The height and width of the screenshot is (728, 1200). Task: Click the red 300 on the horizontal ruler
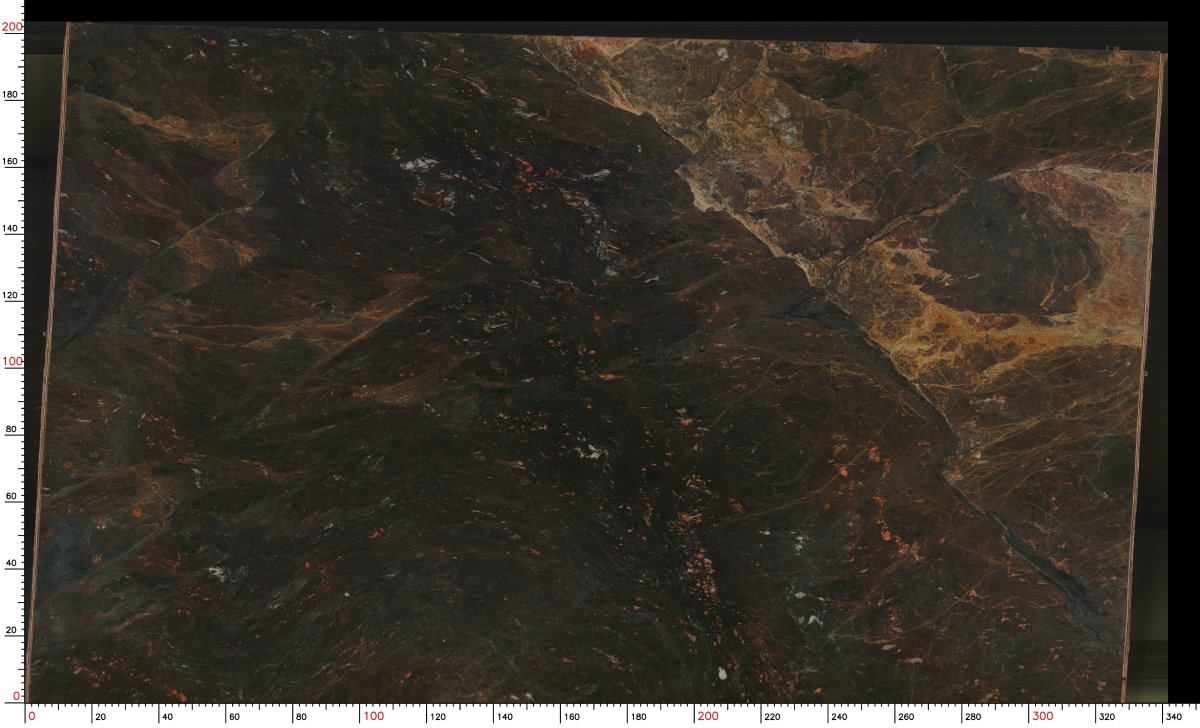click(1043, 716)
